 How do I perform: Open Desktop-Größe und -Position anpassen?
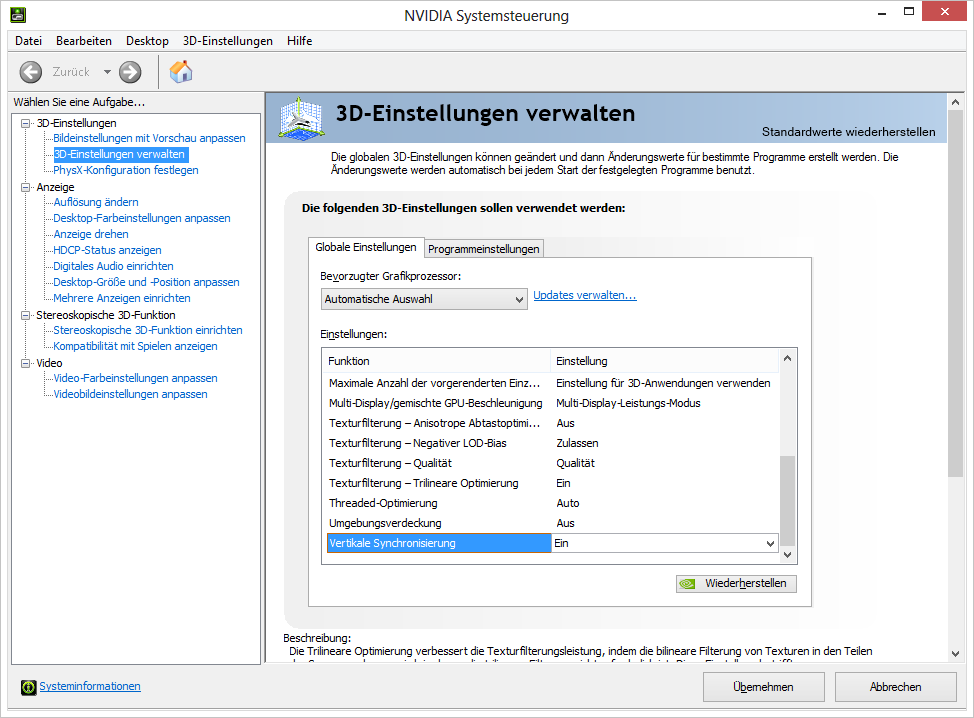click(146, 282)
